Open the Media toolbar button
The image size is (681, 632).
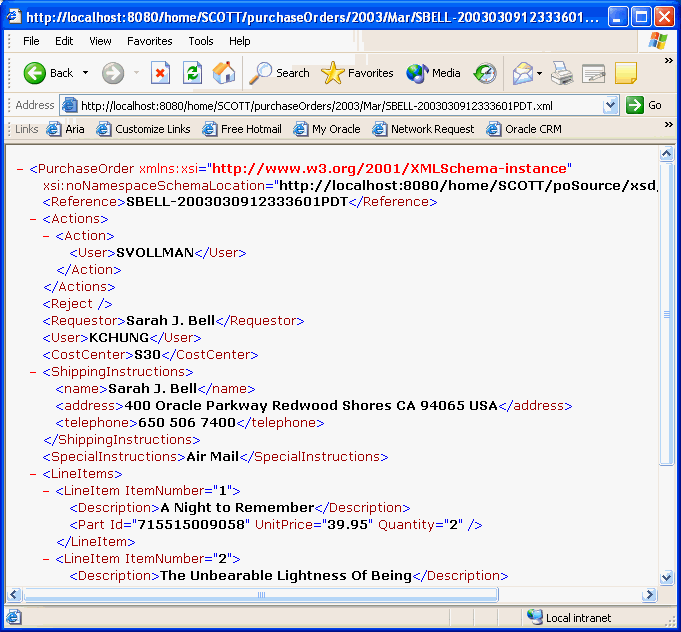click(x=434, y=73)
